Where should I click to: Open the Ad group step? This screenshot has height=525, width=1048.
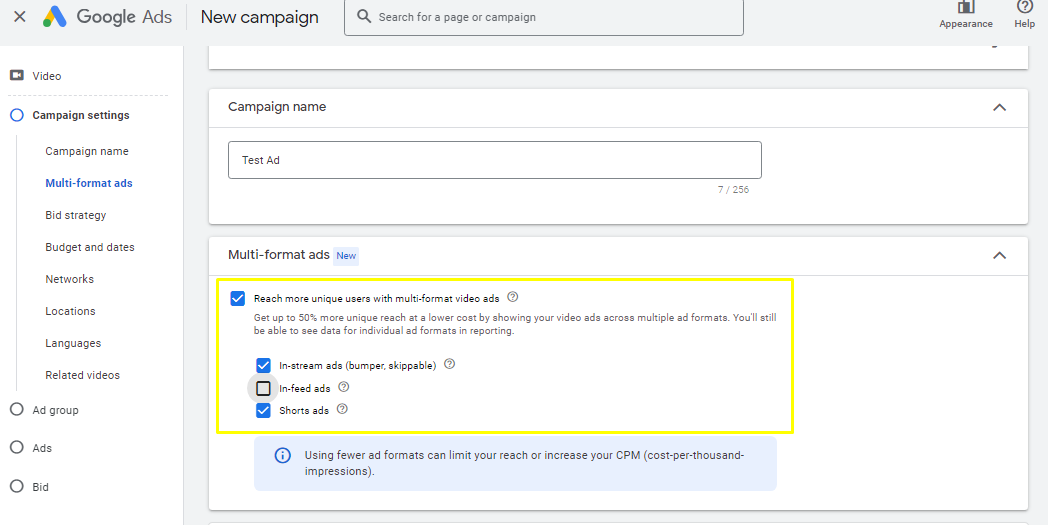pos(55,410)
